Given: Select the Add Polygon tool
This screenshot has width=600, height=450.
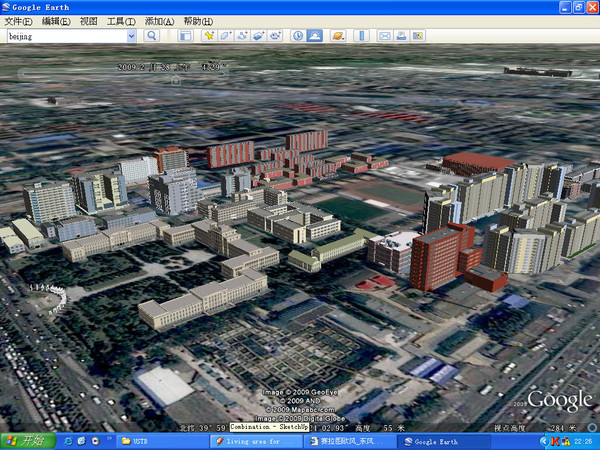Looking at the screenshot, I should pos(226,36).
